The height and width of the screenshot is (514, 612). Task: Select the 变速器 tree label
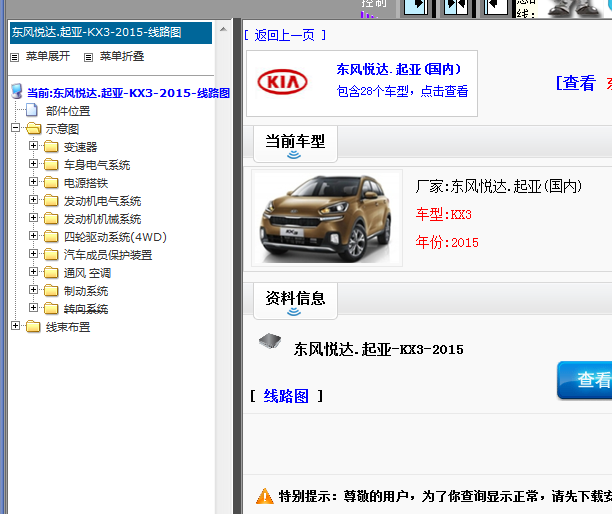(x=80, y=147)
